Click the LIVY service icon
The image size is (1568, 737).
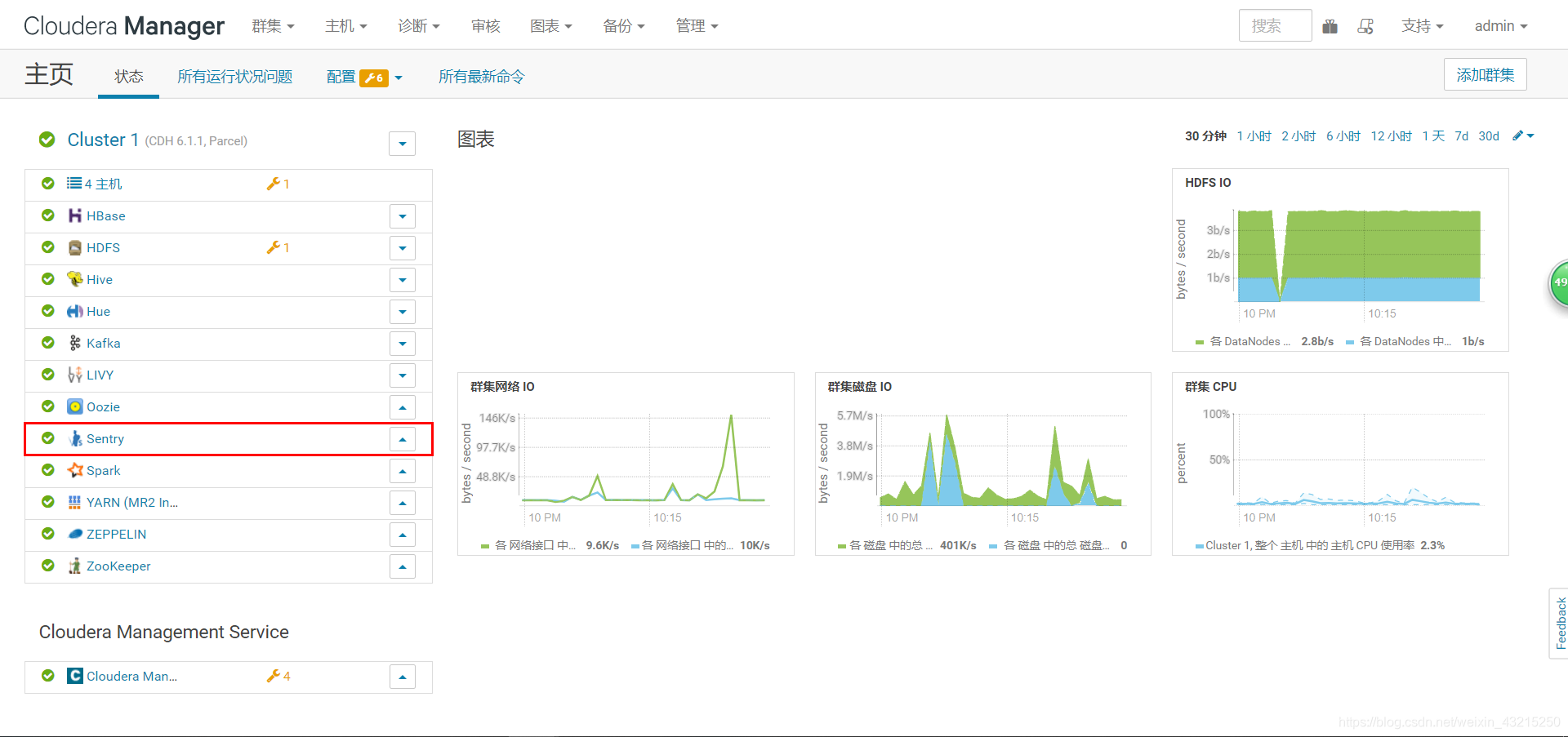[75, 375]
